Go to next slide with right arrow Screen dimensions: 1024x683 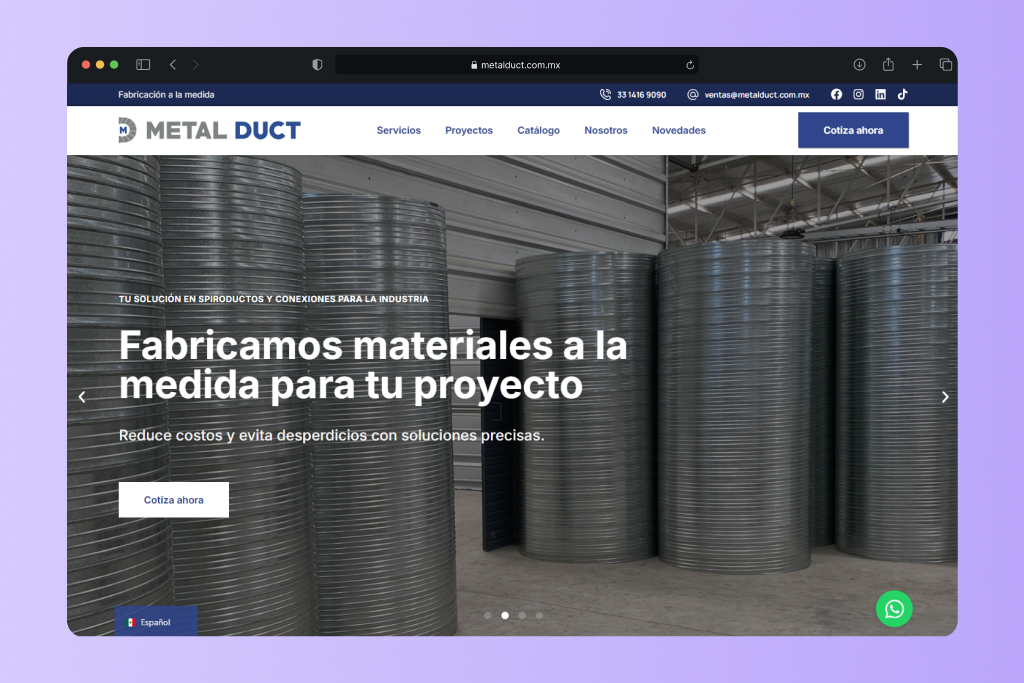[x=944, y=397]
